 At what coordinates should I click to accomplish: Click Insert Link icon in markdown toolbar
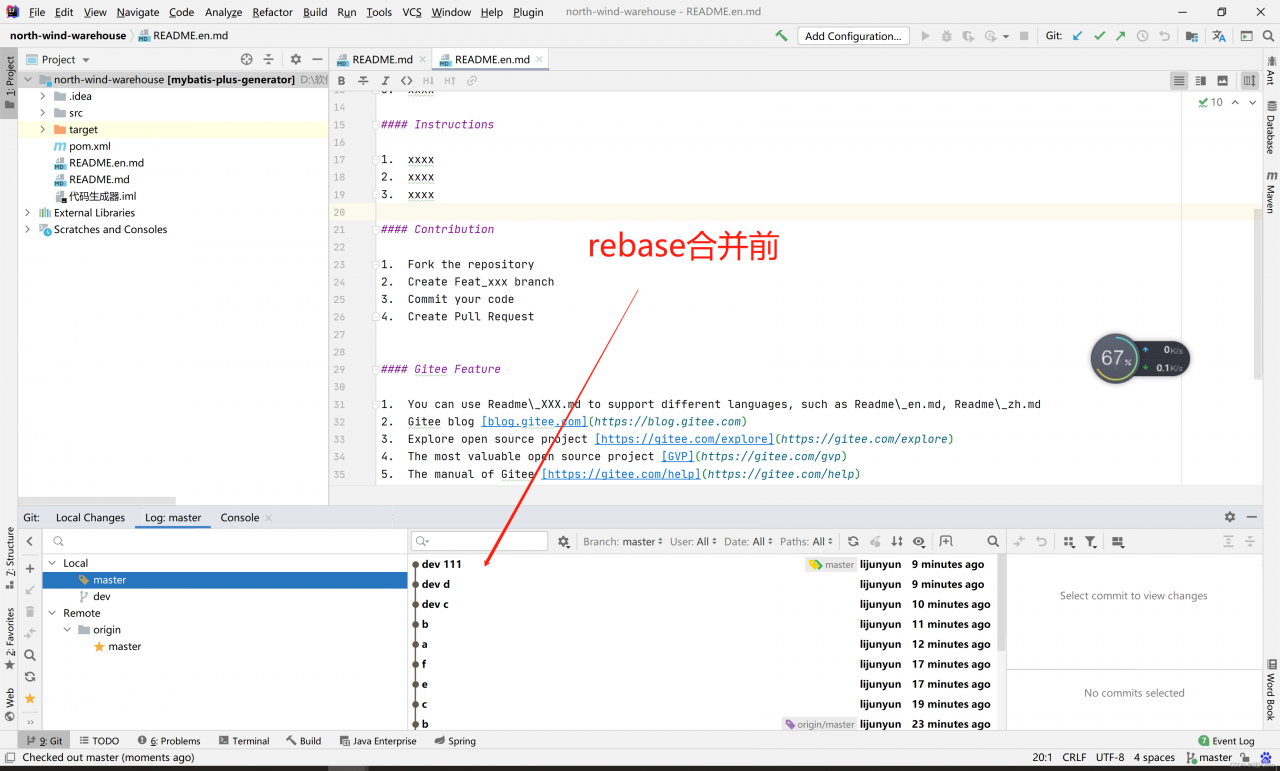coord(472,81)
